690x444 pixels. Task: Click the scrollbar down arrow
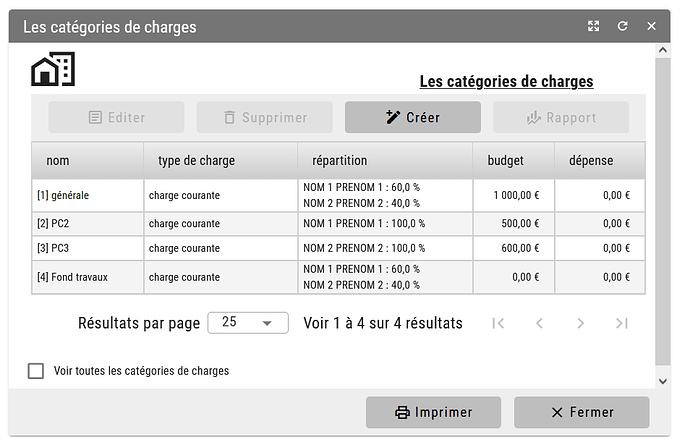click(663, 382)
